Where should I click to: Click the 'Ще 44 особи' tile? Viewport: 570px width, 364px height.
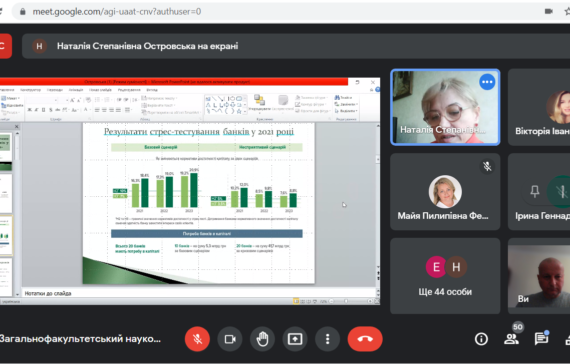pyautogui.click(x=445, y=276)
